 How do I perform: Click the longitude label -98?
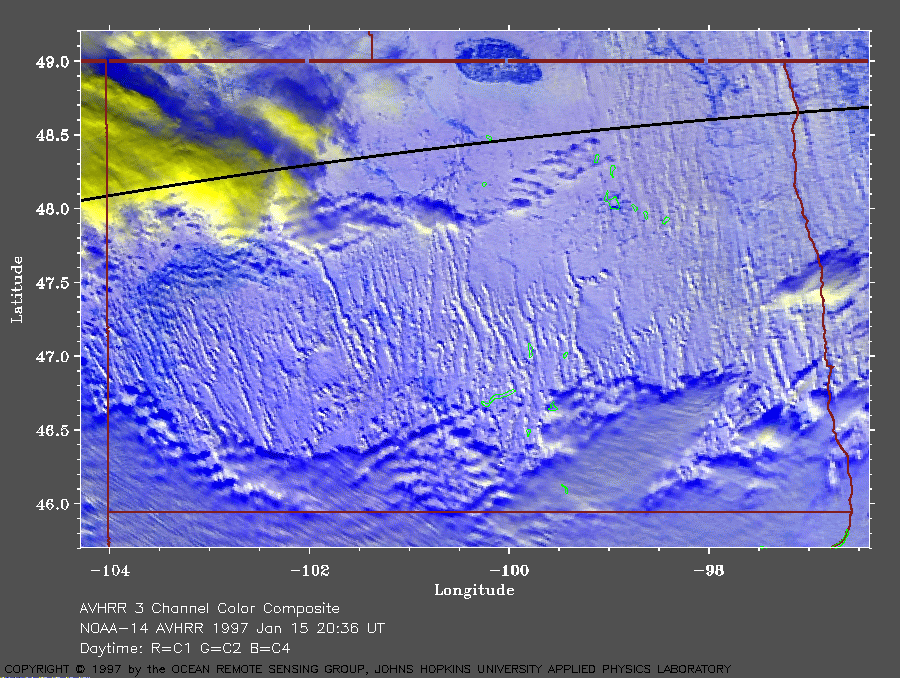coord(709,570)
